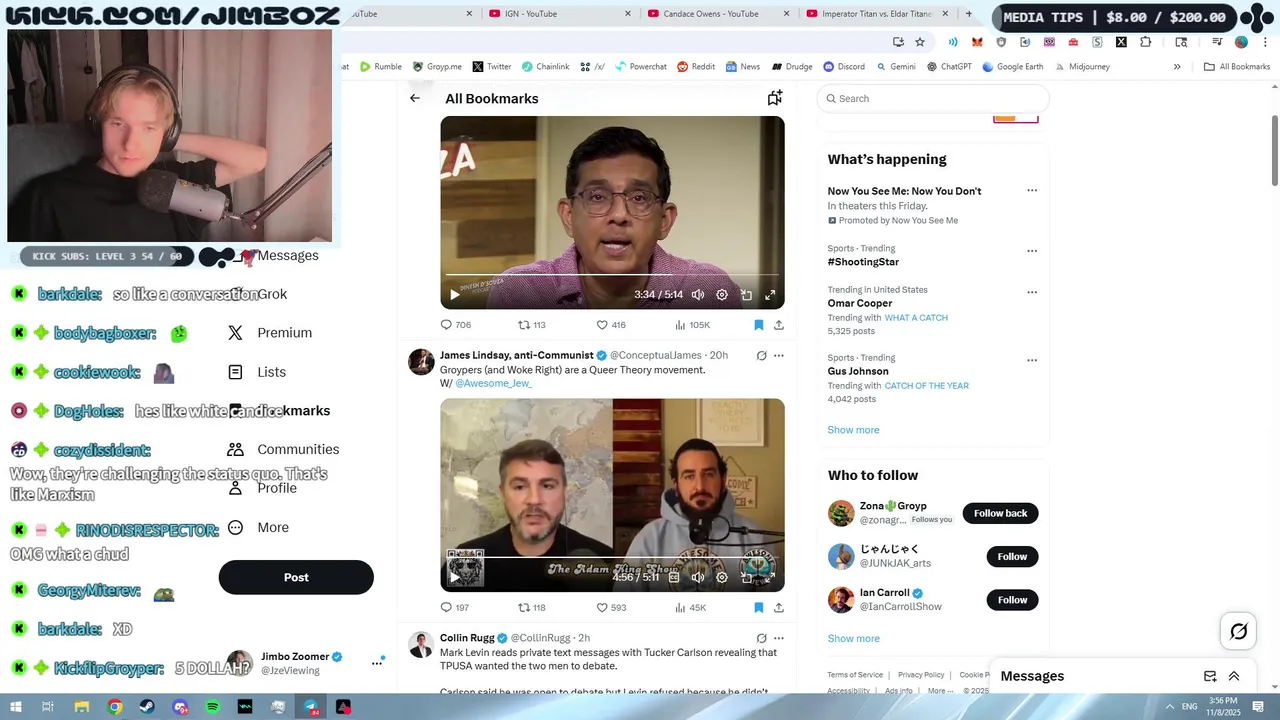Enter fullscreen on the first video
The width and height of the screenshot is (1280, 720).
[x=770, y=295]
